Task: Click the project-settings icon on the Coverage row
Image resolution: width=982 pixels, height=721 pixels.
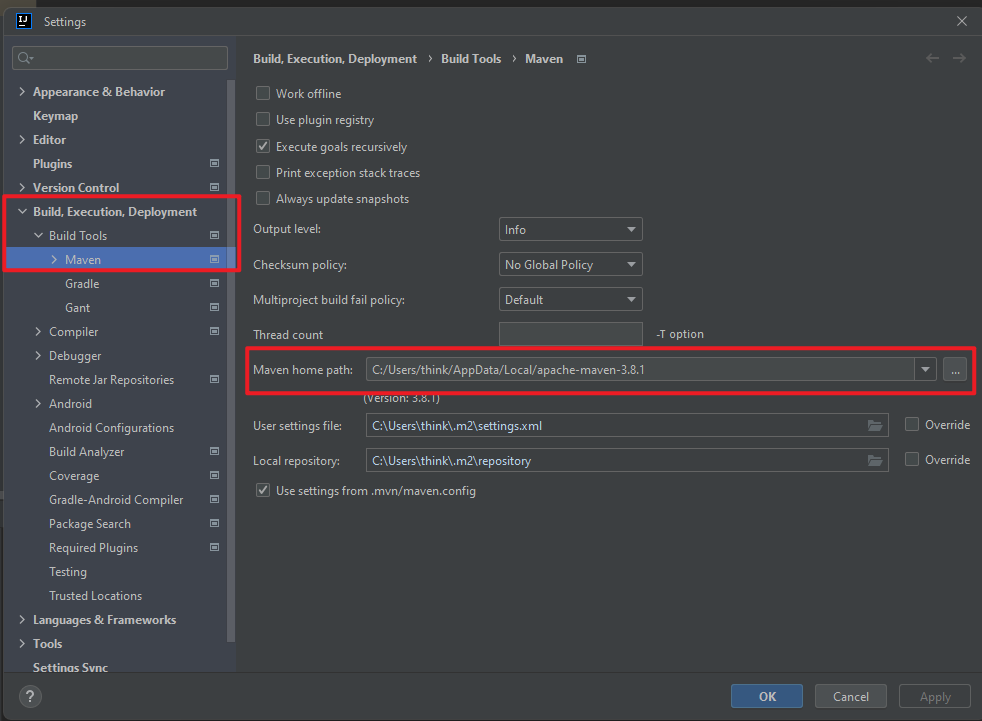Action: pyautogui.click(x=214, y=475)
